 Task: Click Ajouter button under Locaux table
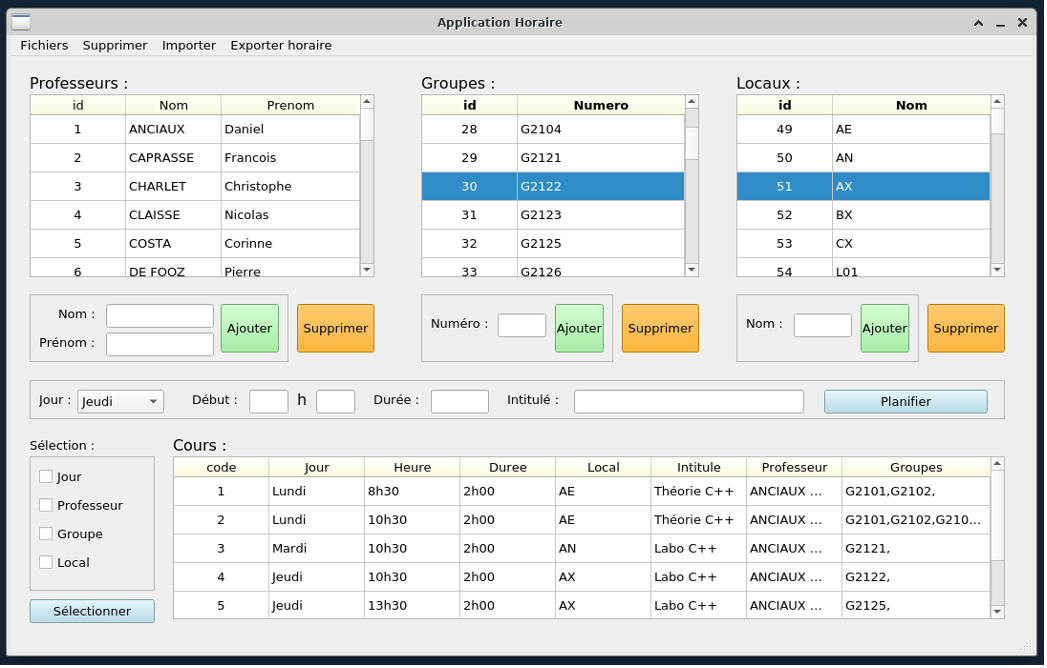coord(885,329)
